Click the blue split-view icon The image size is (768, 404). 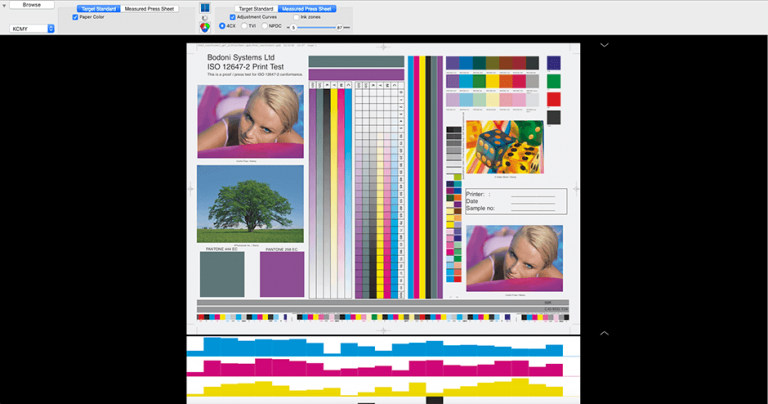pos(207,8)
